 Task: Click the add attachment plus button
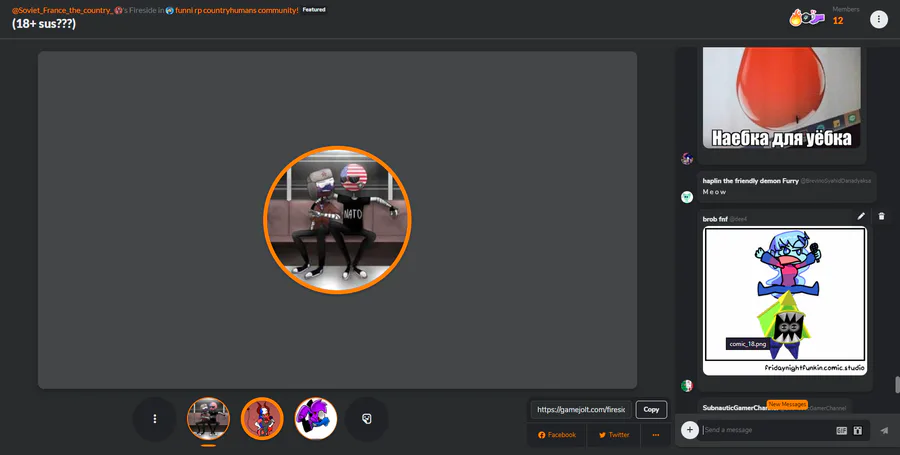pos(689,430)
